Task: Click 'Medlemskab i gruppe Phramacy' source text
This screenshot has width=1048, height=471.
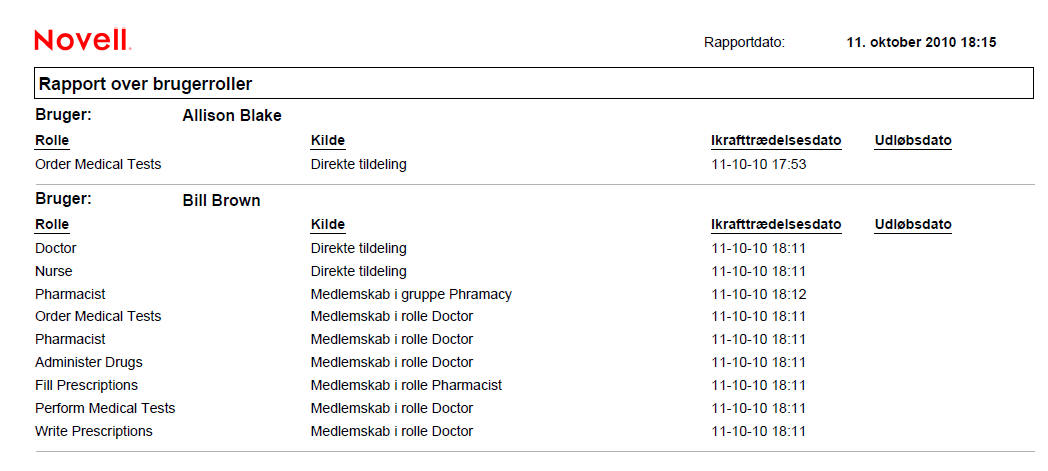Action: click(x=411, y=294)
